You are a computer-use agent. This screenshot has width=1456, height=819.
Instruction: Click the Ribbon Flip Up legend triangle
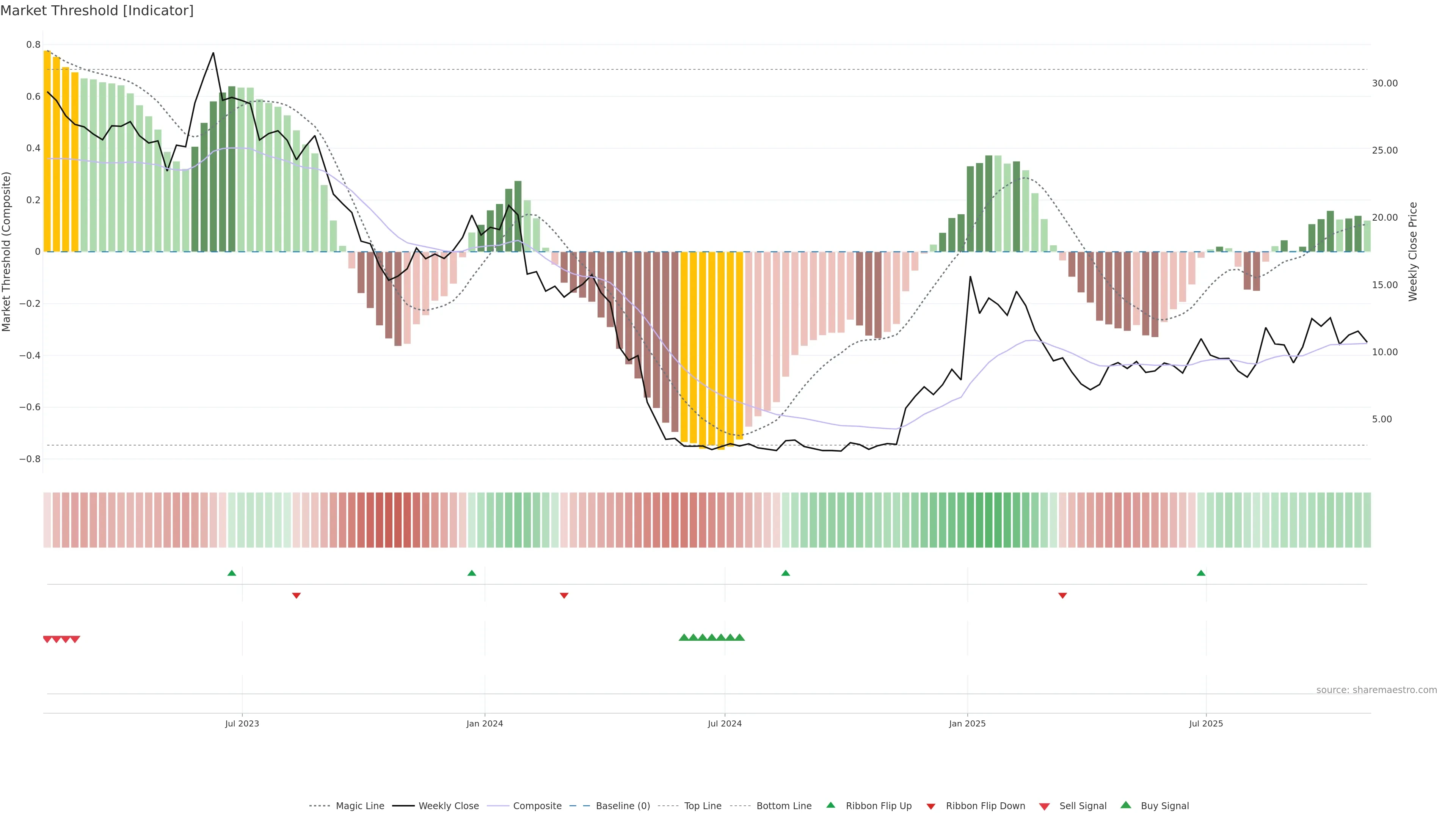pyautogui.click(x=830, y=805)
